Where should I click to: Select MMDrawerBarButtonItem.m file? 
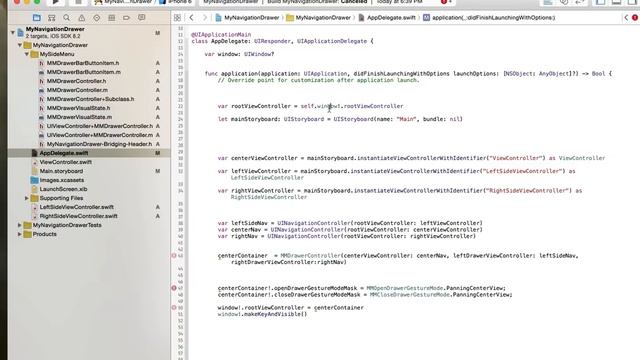84,72
